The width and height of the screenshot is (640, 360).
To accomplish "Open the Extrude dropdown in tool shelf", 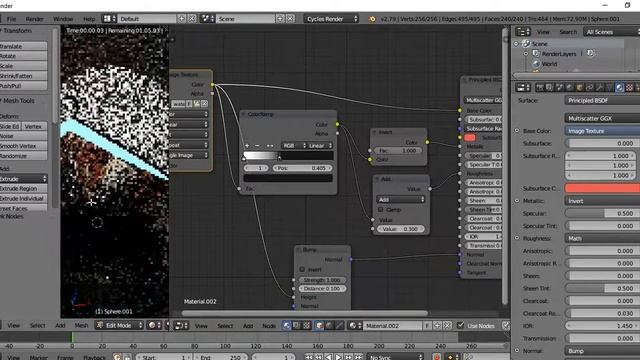I will click(23, 179).
